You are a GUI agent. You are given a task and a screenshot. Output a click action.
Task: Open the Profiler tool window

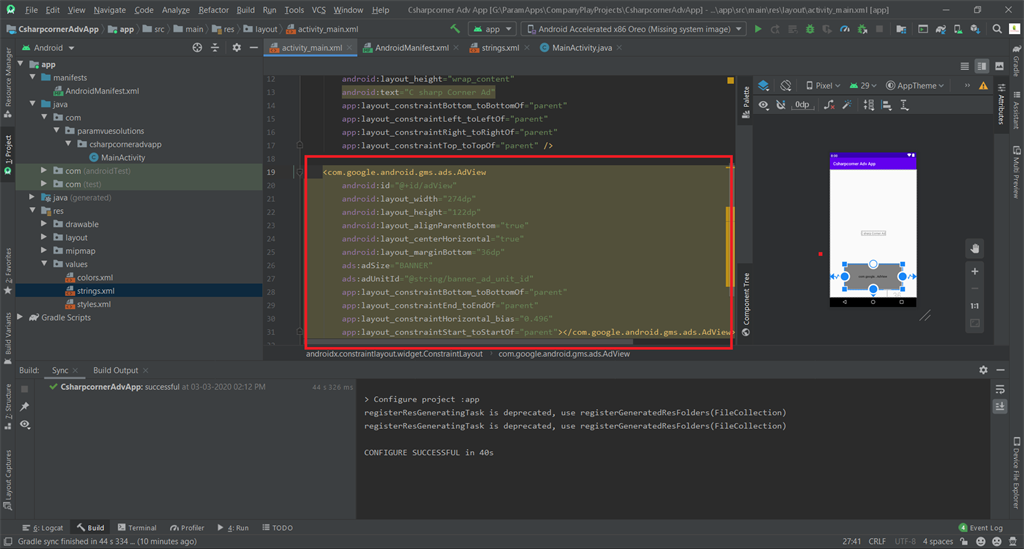tap(187, 527)
